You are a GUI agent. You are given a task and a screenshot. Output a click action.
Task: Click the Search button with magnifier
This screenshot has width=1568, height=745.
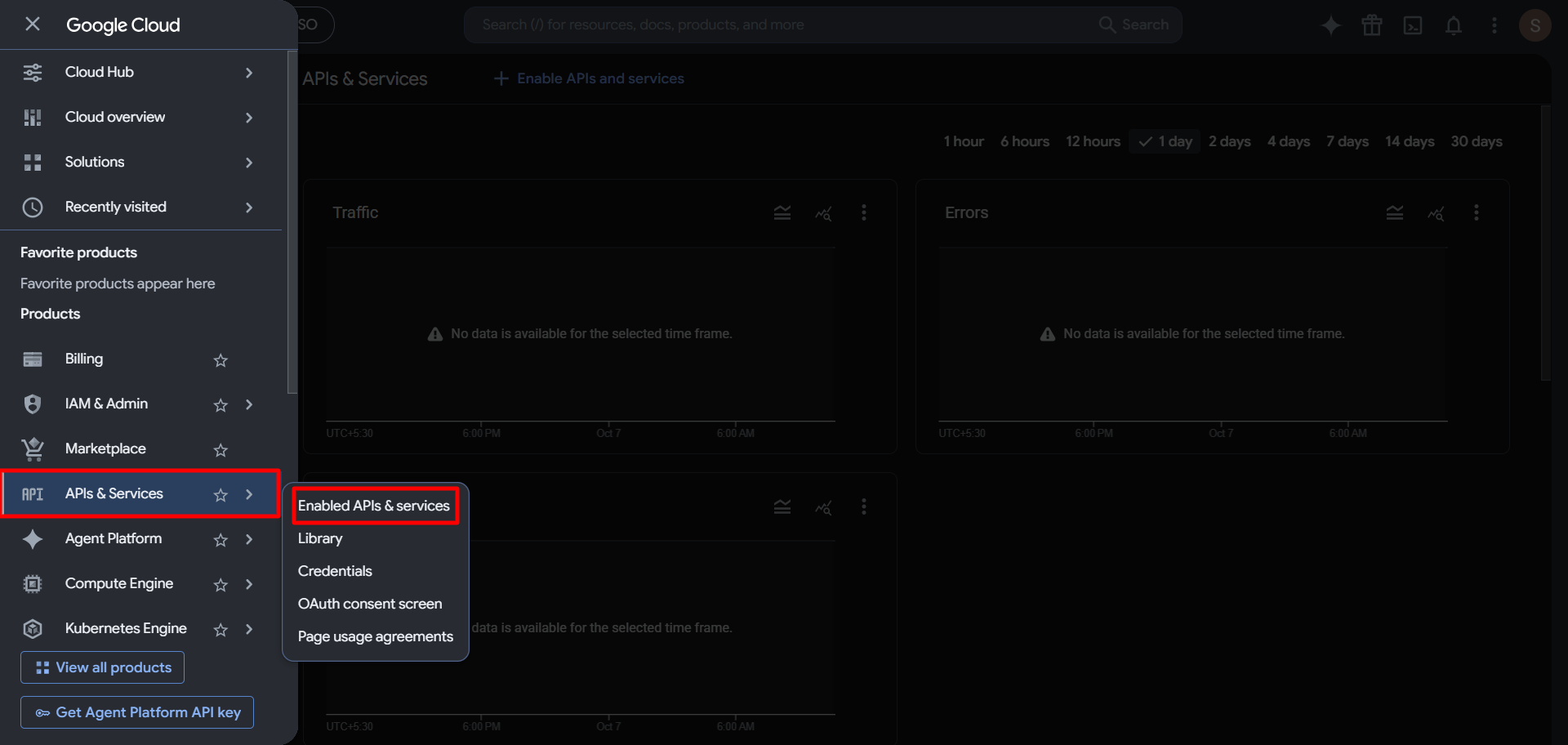(1134, 25)
